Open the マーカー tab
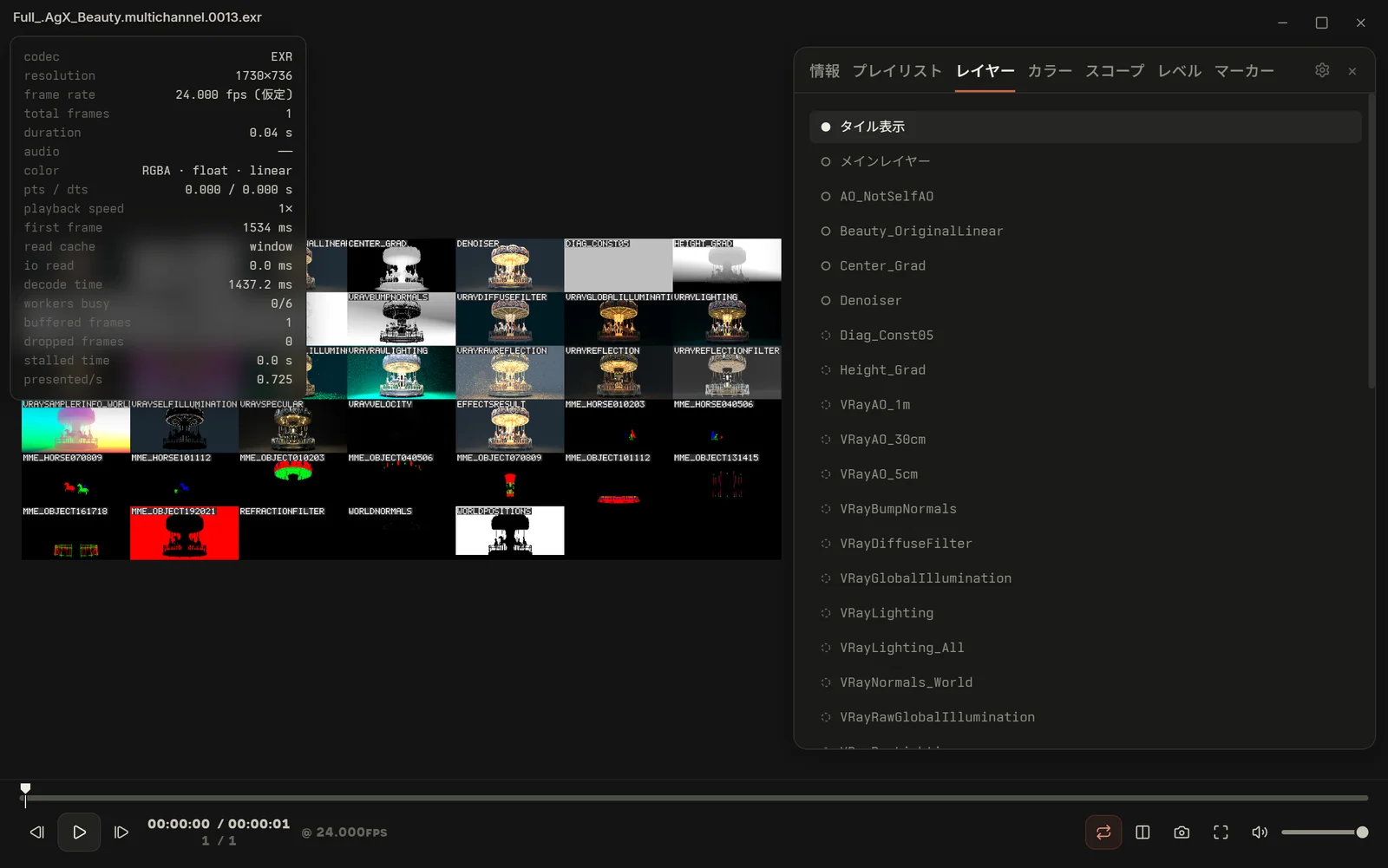This screenshot has width=1388, height=868. 1244,71
